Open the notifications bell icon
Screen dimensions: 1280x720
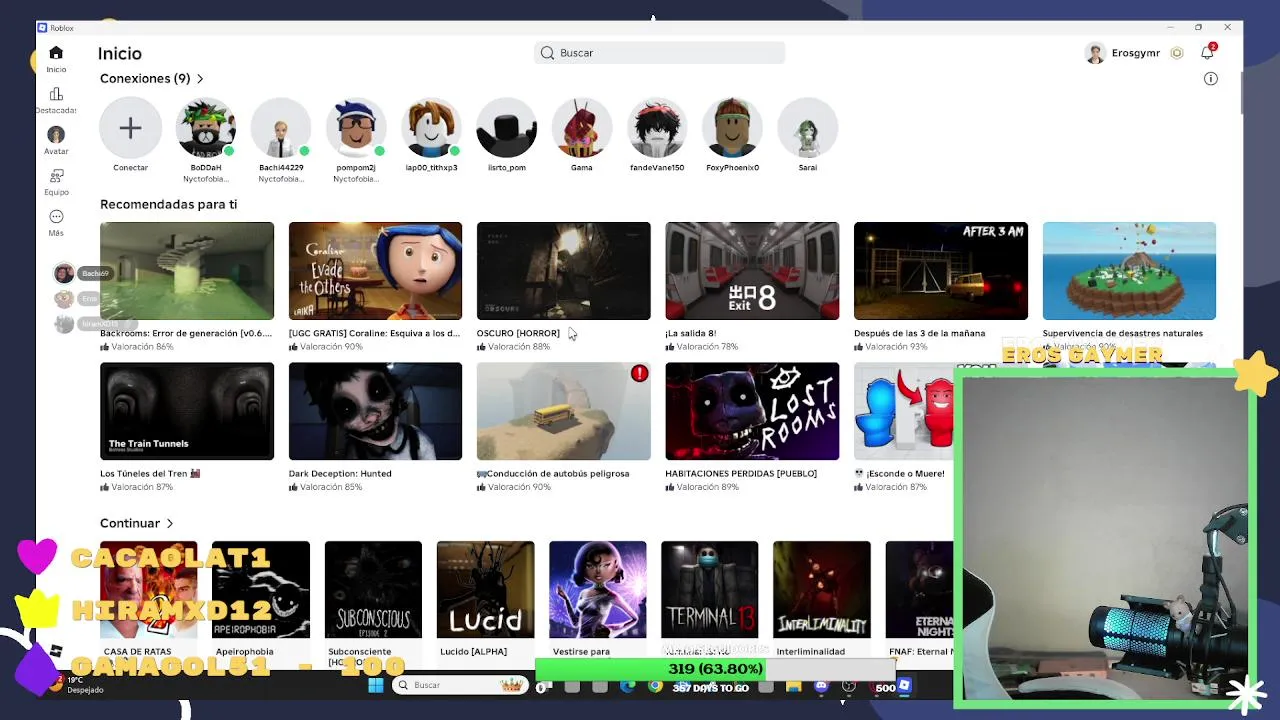coord(1208,52)
